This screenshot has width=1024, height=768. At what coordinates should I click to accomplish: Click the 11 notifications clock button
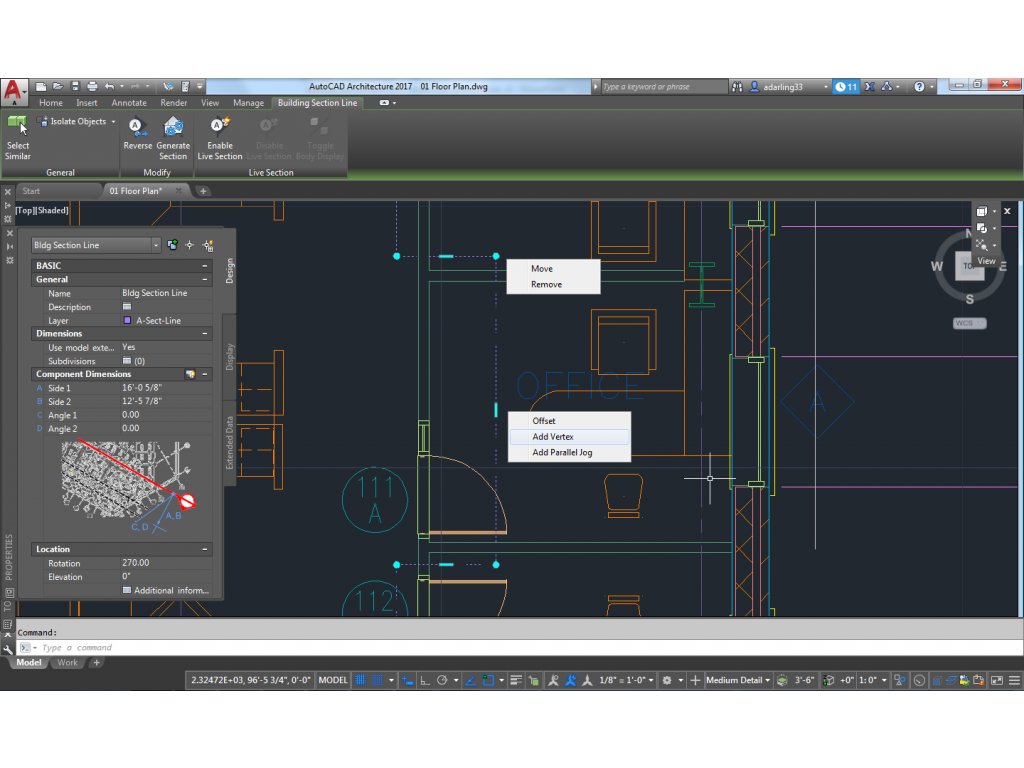pos(846,86)
